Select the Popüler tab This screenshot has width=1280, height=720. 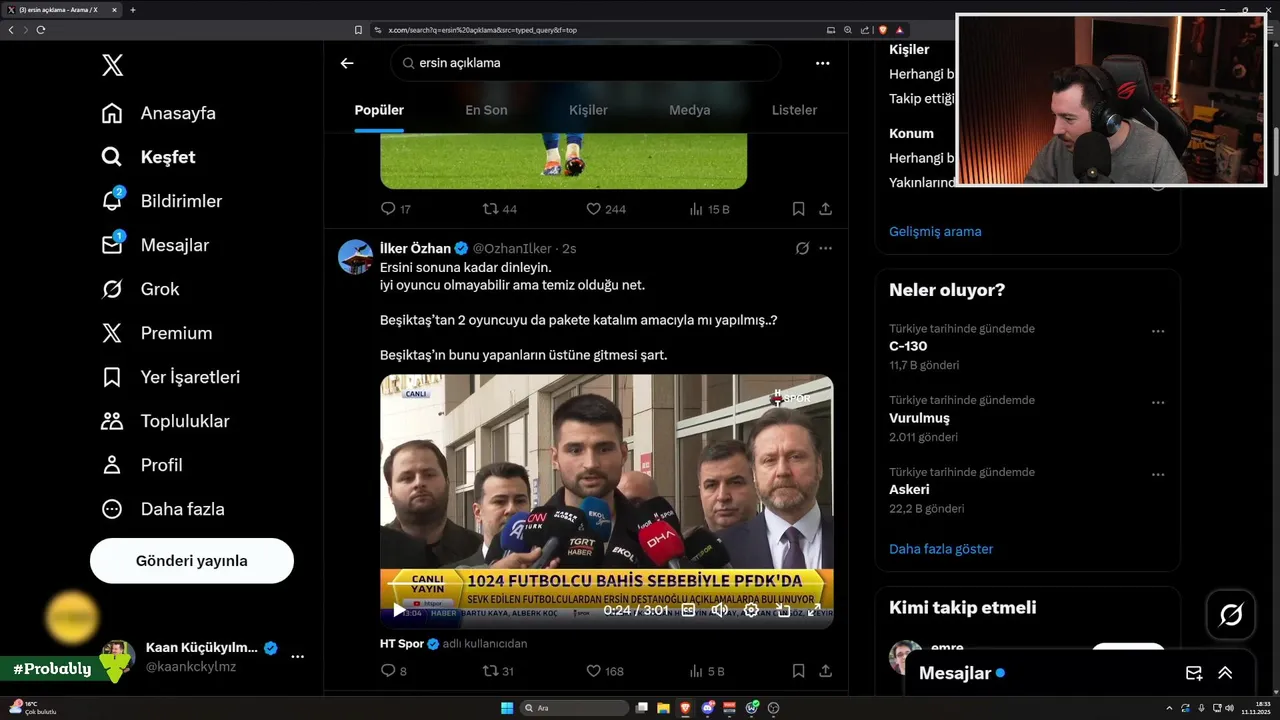(379, 110)
